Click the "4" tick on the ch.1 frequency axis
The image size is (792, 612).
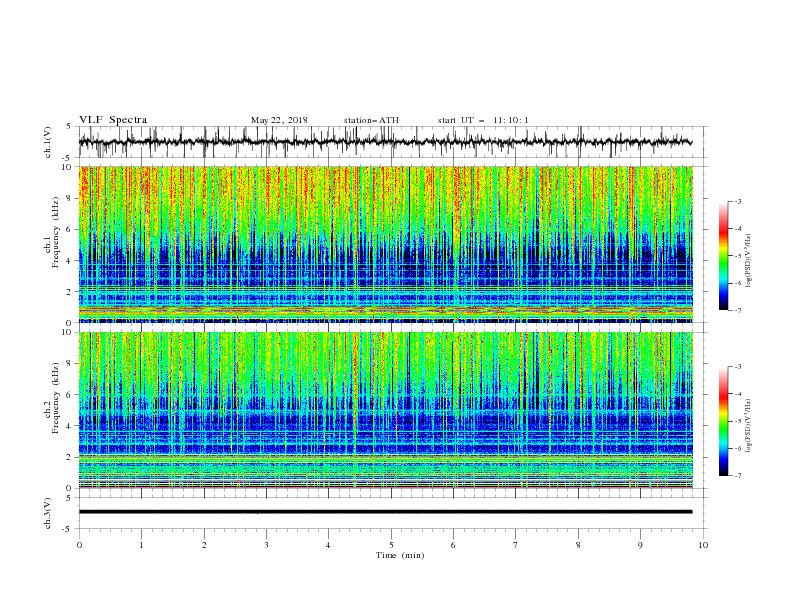[x=70, y=261]
